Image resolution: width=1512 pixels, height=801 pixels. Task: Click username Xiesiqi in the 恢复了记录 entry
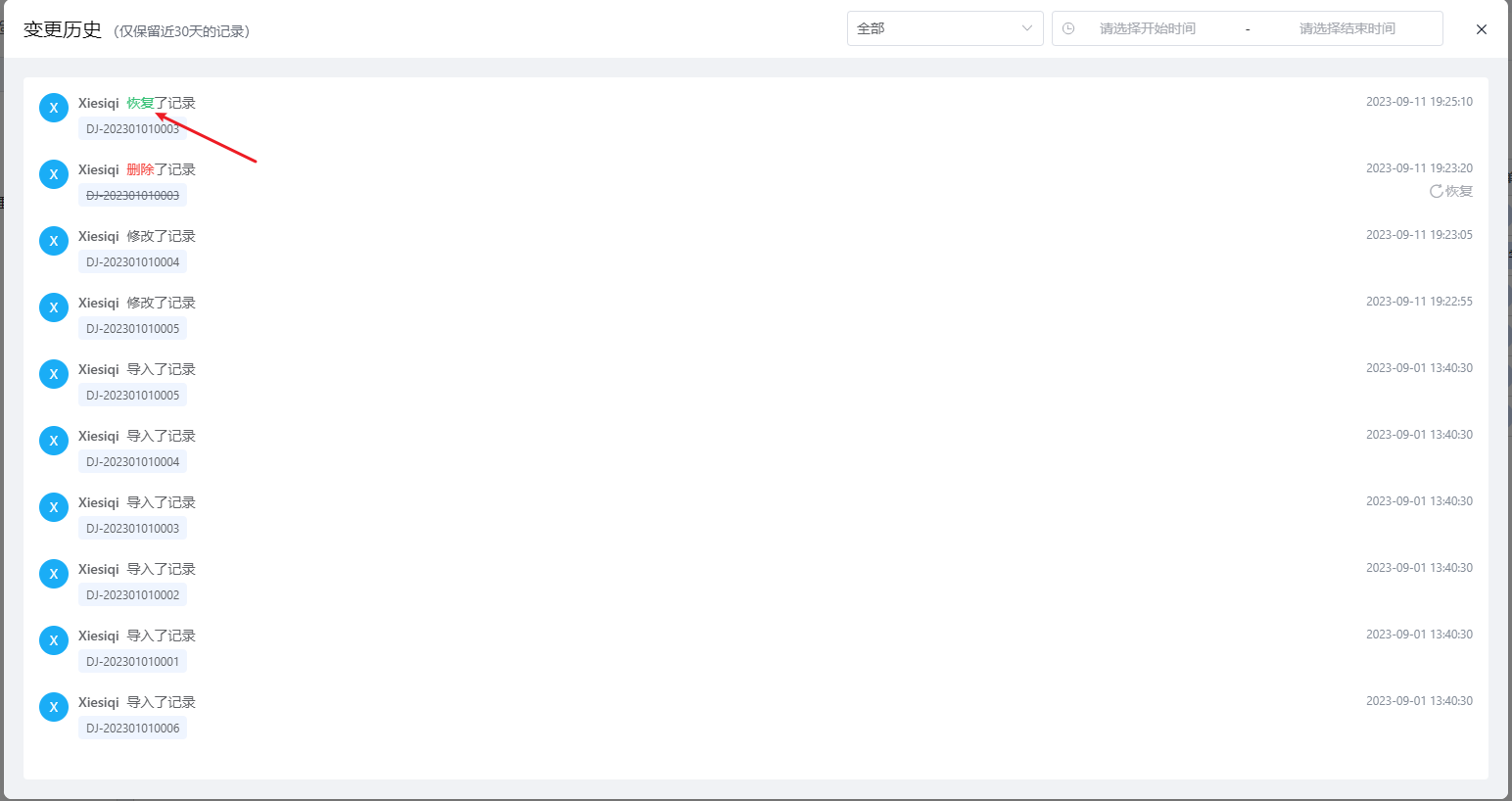click(99, 103)
